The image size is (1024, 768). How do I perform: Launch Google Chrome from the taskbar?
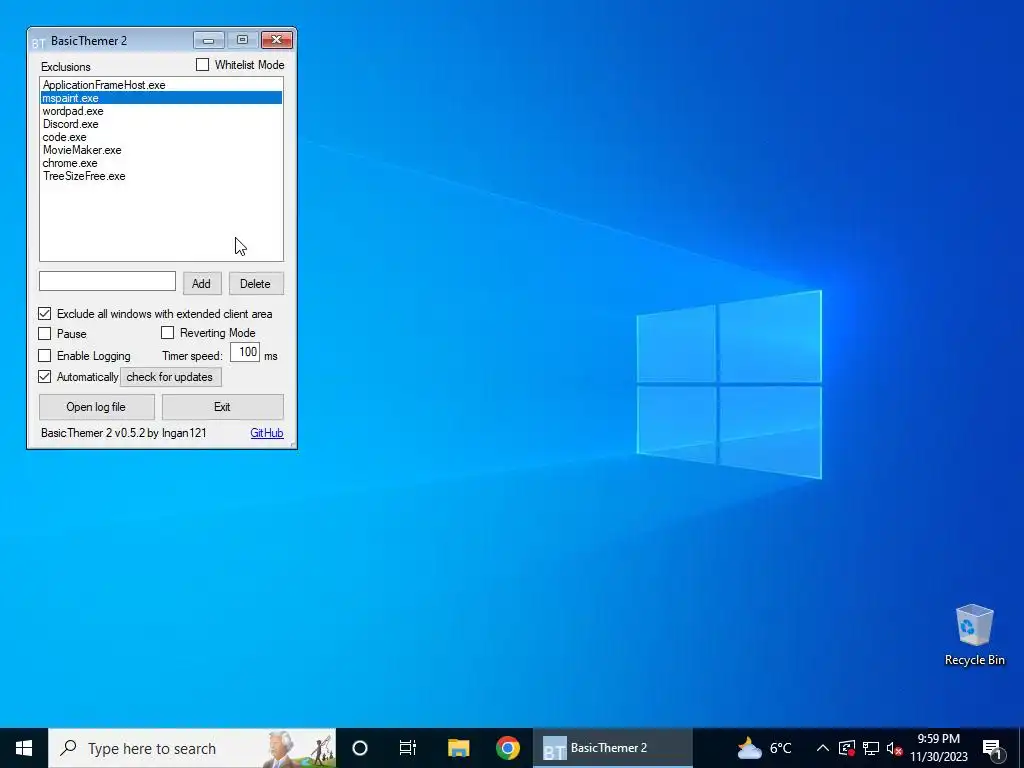[507, 748]
